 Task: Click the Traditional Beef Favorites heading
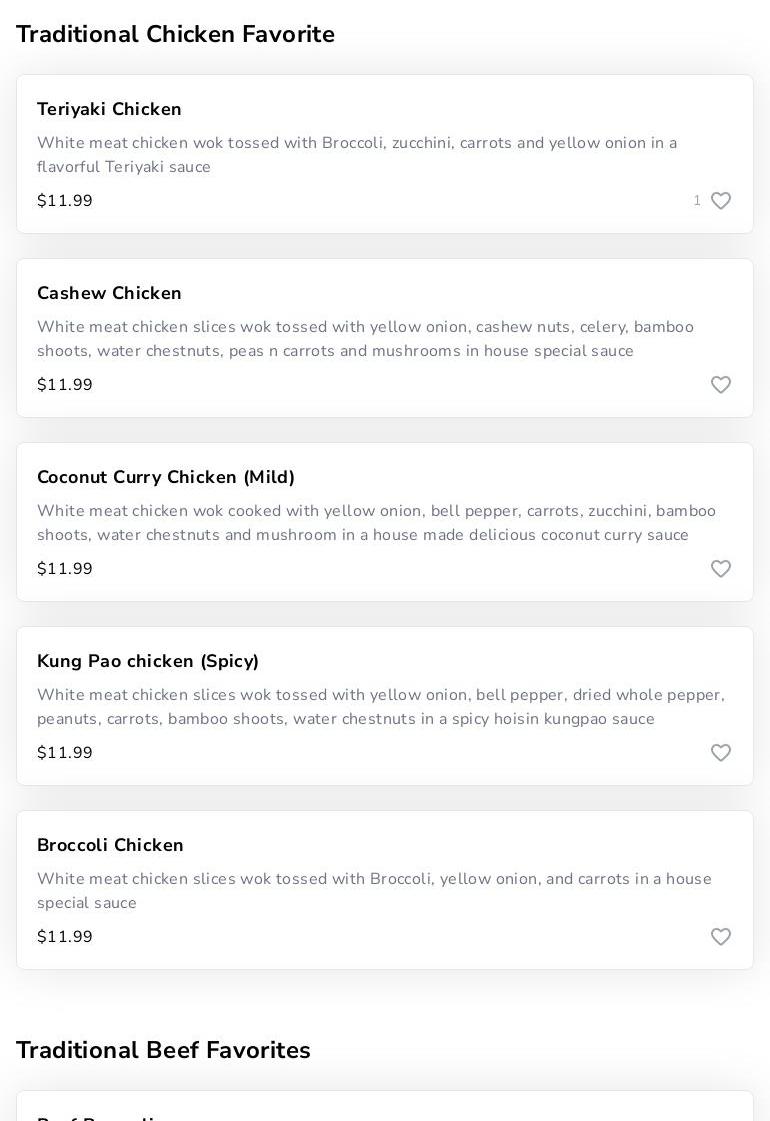(x=163, y=1050)
